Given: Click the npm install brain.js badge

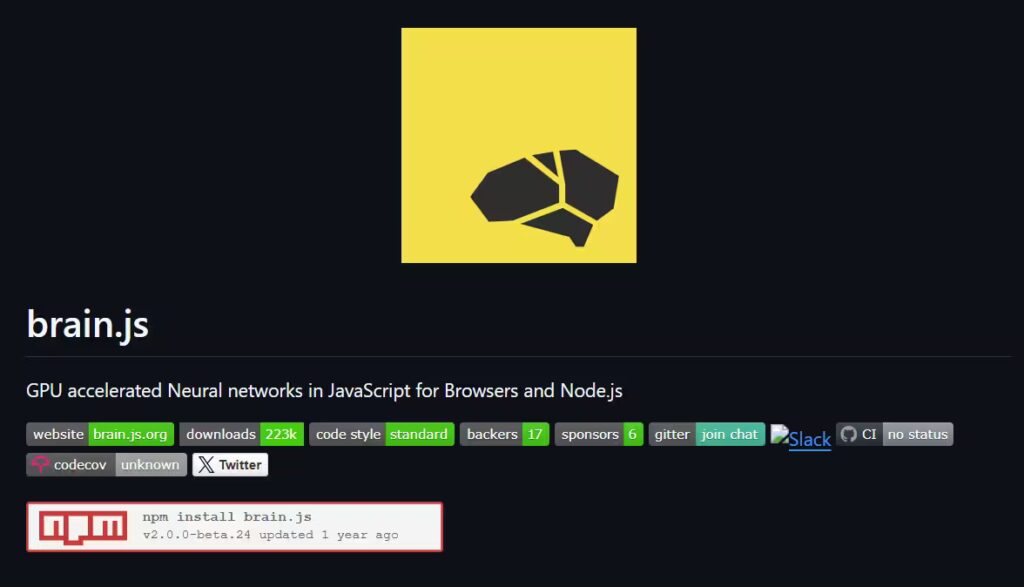Looking at the screenshot, I should (x=234, y=527).
